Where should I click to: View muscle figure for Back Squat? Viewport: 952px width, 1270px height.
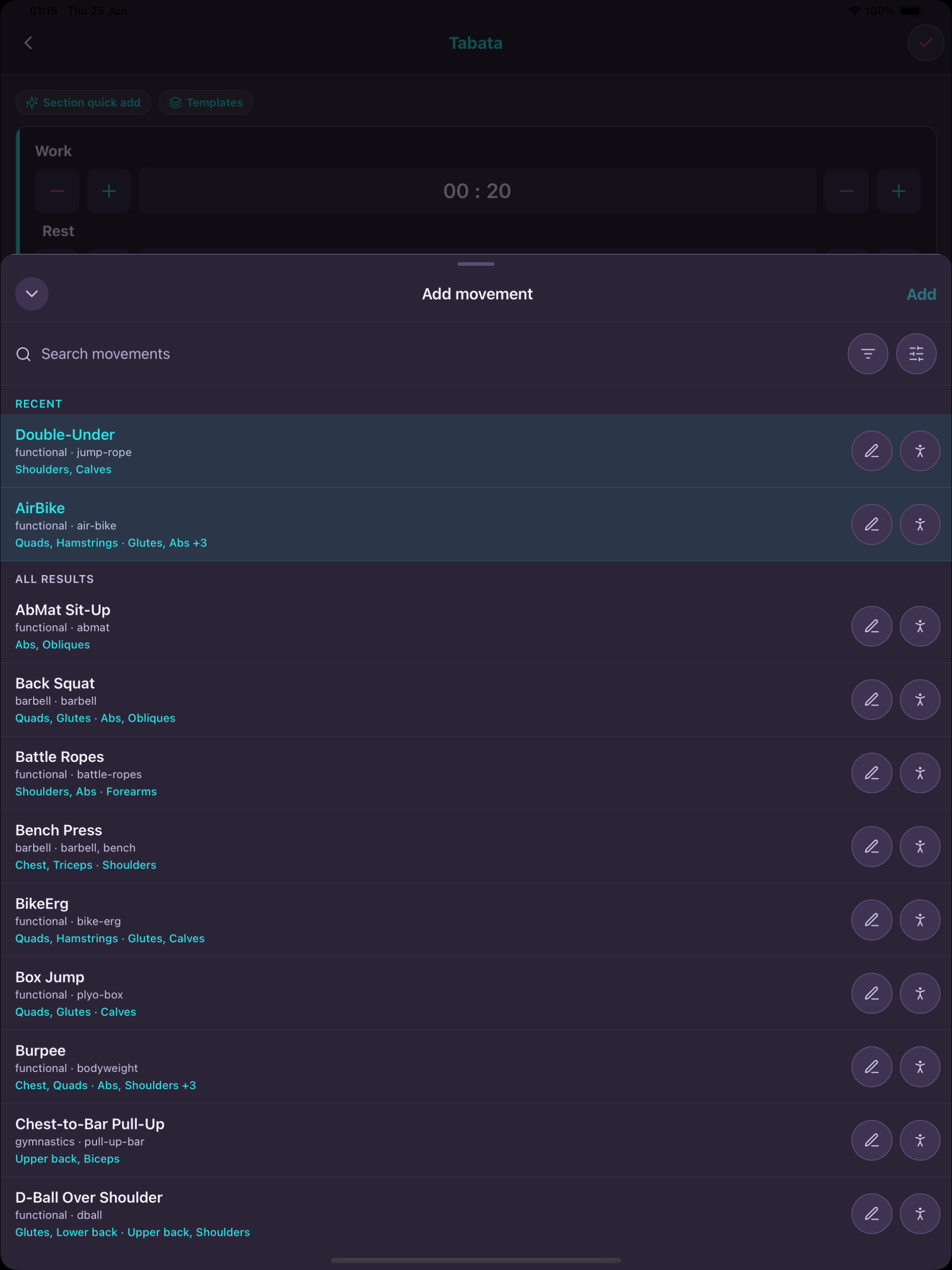[x=920, y=700]
